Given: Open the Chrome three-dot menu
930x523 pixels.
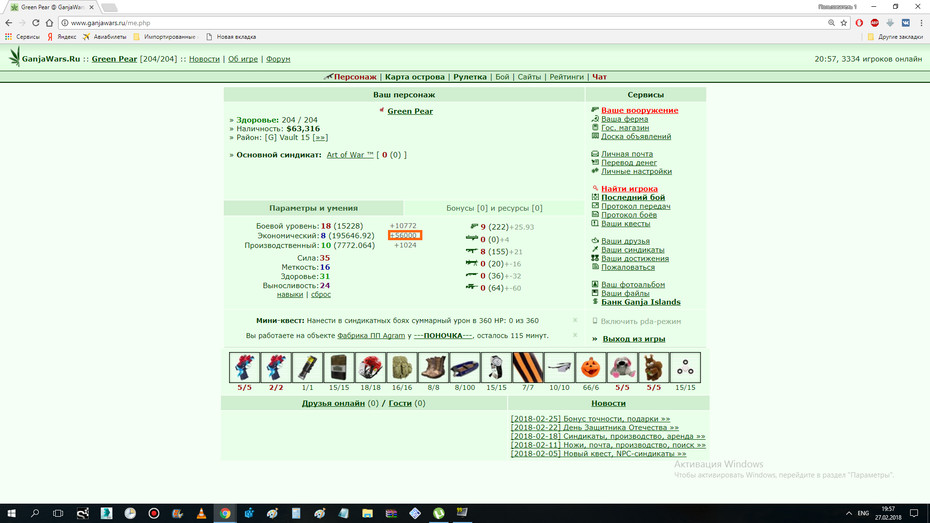Looking at the screenshot, I should click(x=921, y=23).
